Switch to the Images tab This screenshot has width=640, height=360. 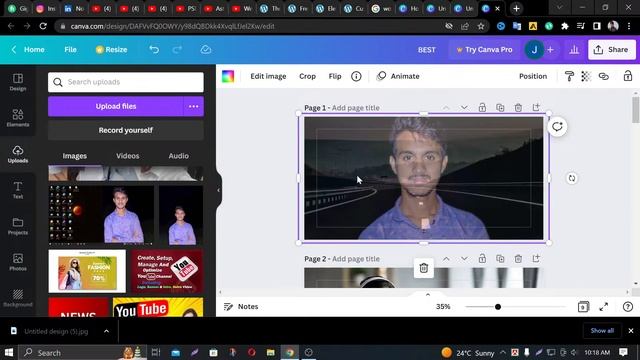[x=75, y=156]
